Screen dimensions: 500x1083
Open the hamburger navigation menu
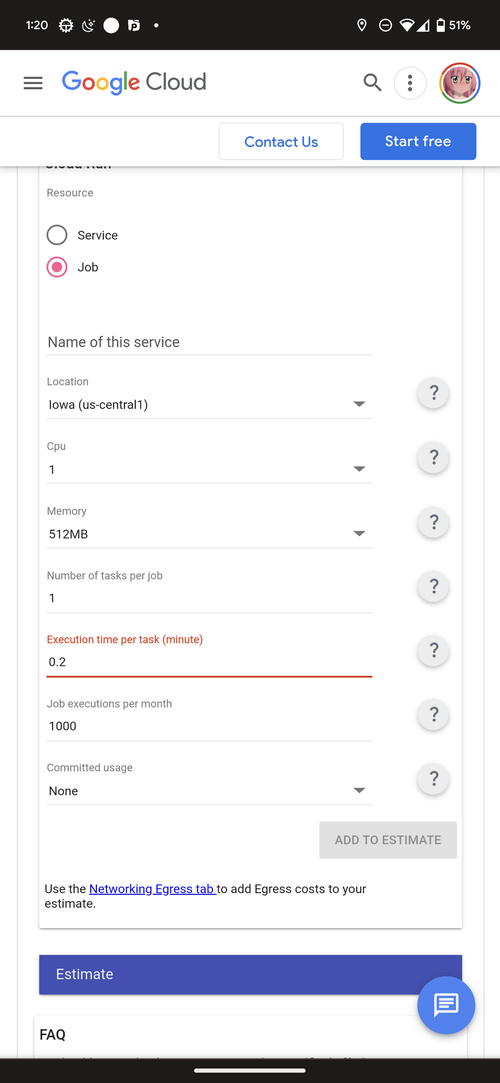coord(32,83)
